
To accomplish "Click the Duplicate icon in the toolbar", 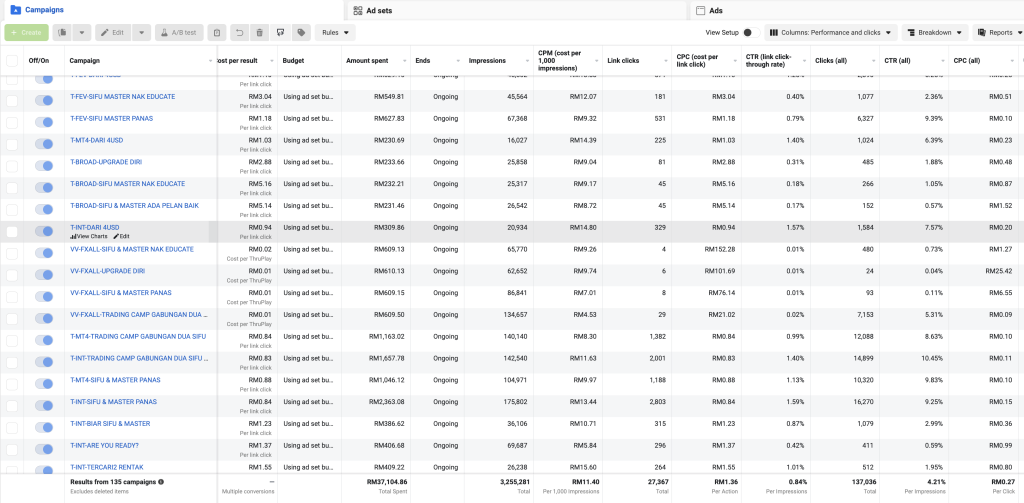I will click(63, 33).
